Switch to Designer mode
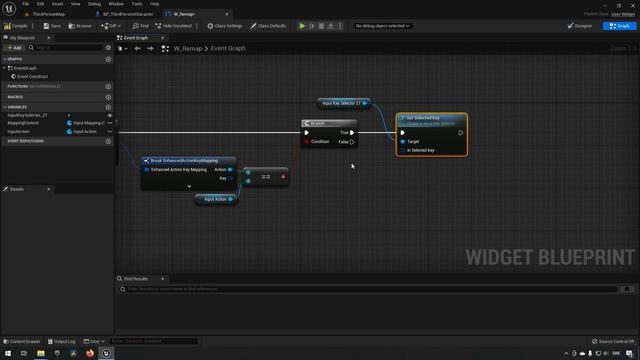This screenshot has height=360, width=640. [580, 26]
